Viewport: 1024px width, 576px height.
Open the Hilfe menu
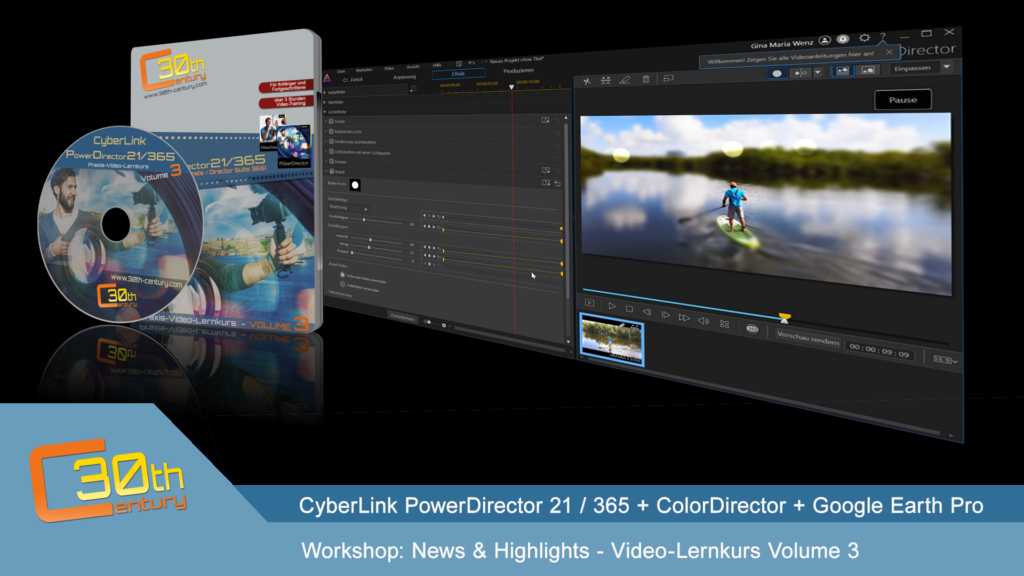[x=437, y=65]
